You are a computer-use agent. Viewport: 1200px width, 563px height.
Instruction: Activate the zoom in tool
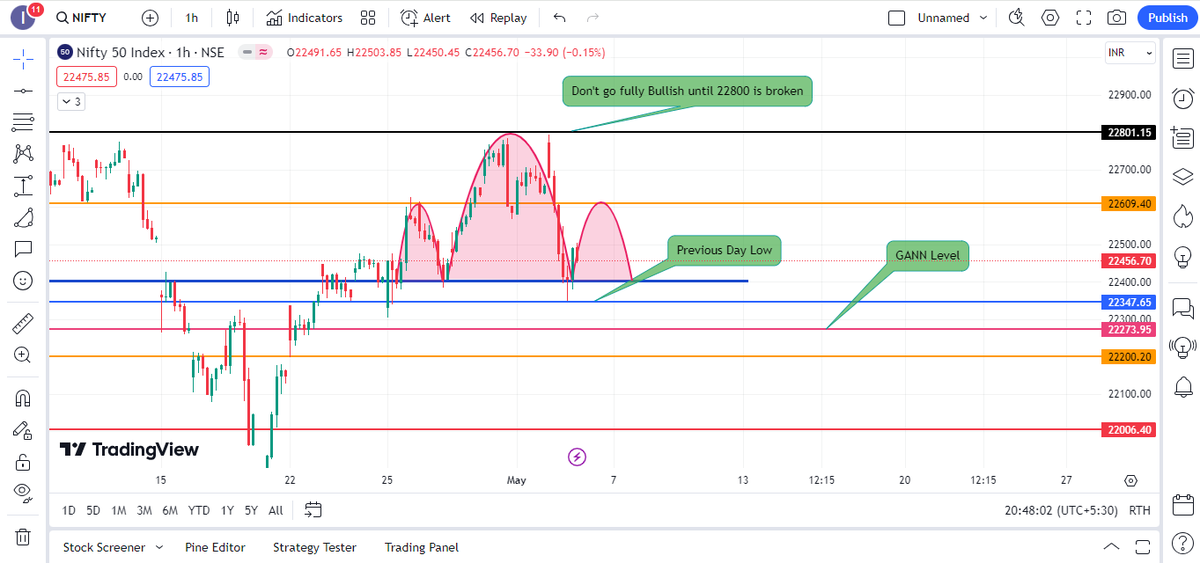pyautogui.click(x=23, y=355)
